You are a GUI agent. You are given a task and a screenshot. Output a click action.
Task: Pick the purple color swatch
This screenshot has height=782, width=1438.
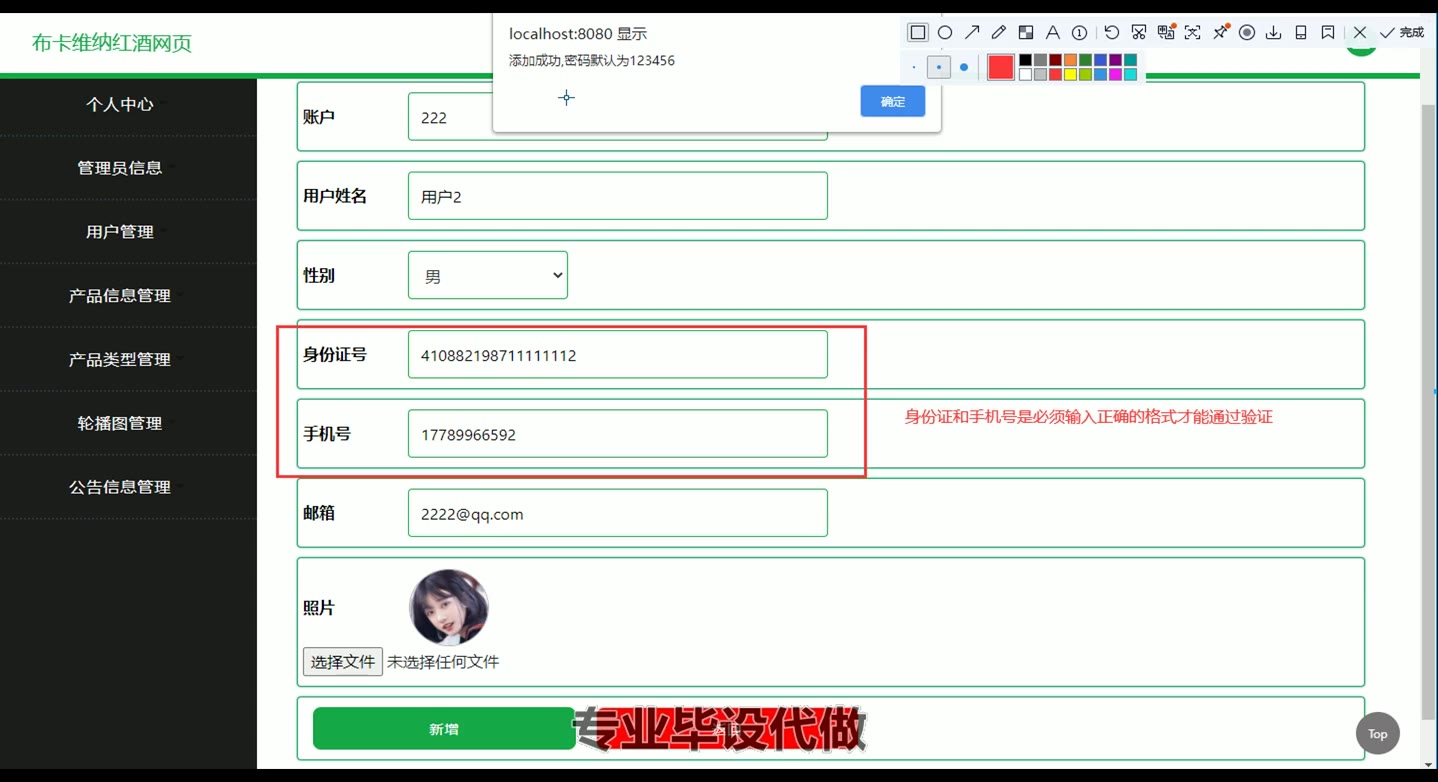point(1115,60)
